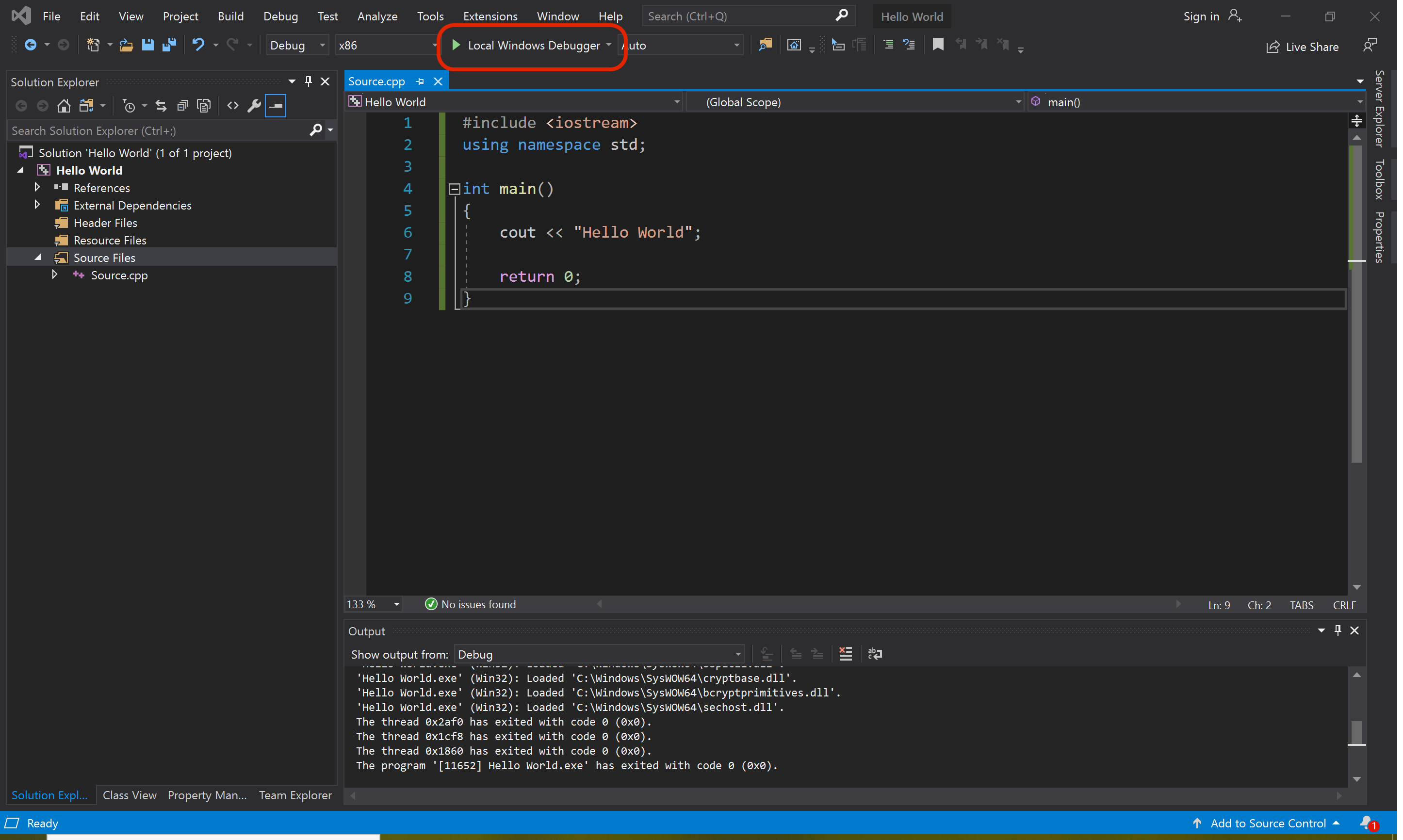Open the Analyze menu
The height and width of the screenshot is (840, 1403).
377,16
